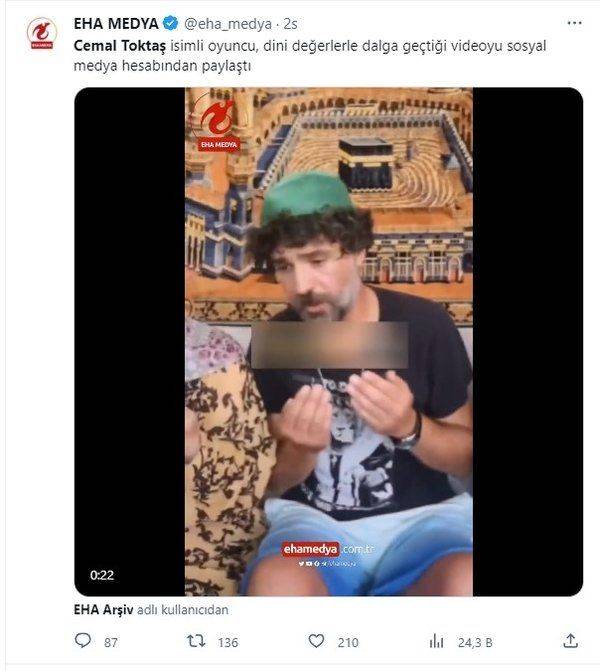This screenshot has width=600, height=671.
Task: Click the 210 likes count
Action: click(348, 643)
